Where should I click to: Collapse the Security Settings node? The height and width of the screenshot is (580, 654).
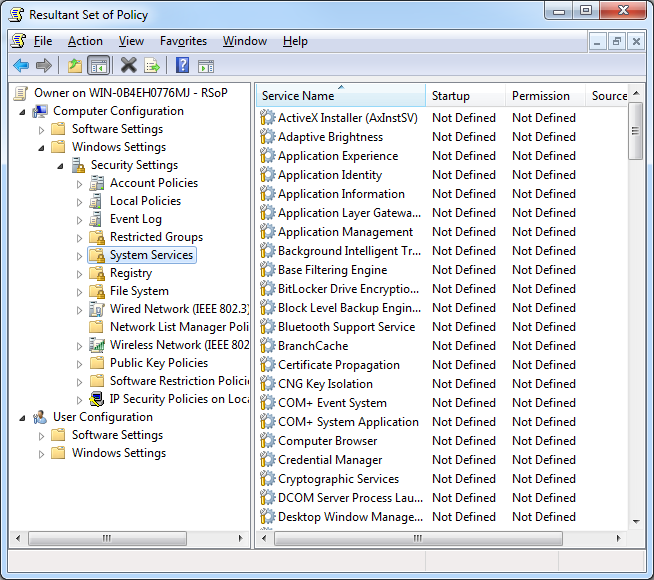click(60, 166)
